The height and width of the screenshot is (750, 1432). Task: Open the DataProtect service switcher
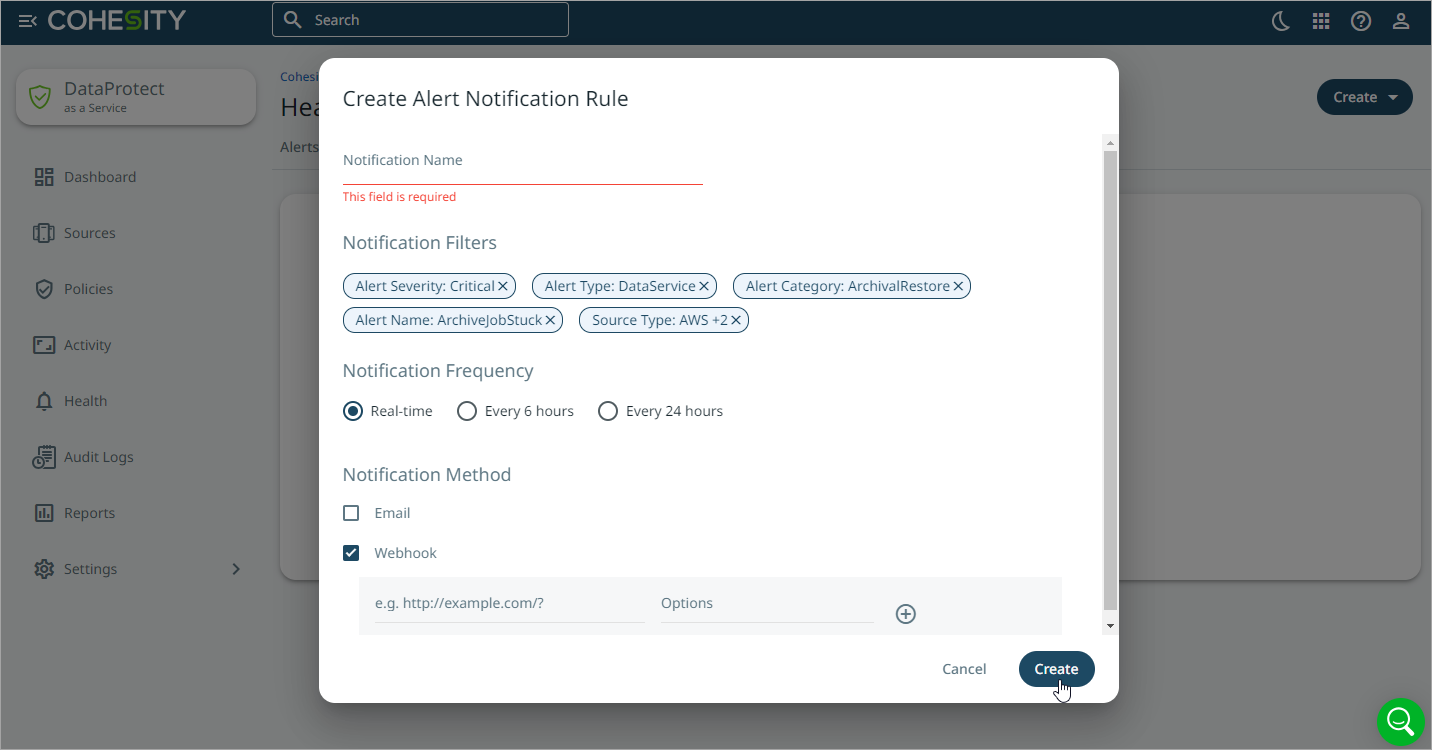tap(136, 97)
